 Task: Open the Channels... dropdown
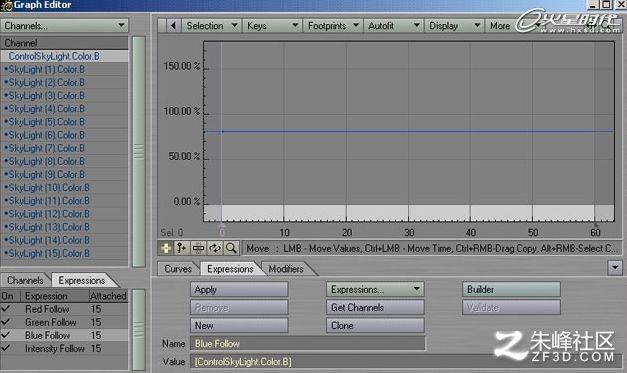pyautogui.click(x=64, y=26)
